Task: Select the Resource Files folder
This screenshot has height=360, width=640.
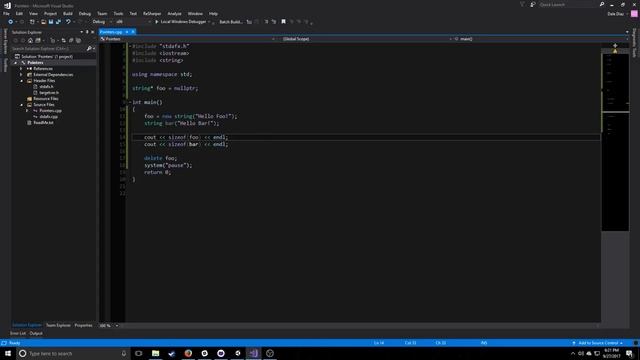Action: click(45, 99)
